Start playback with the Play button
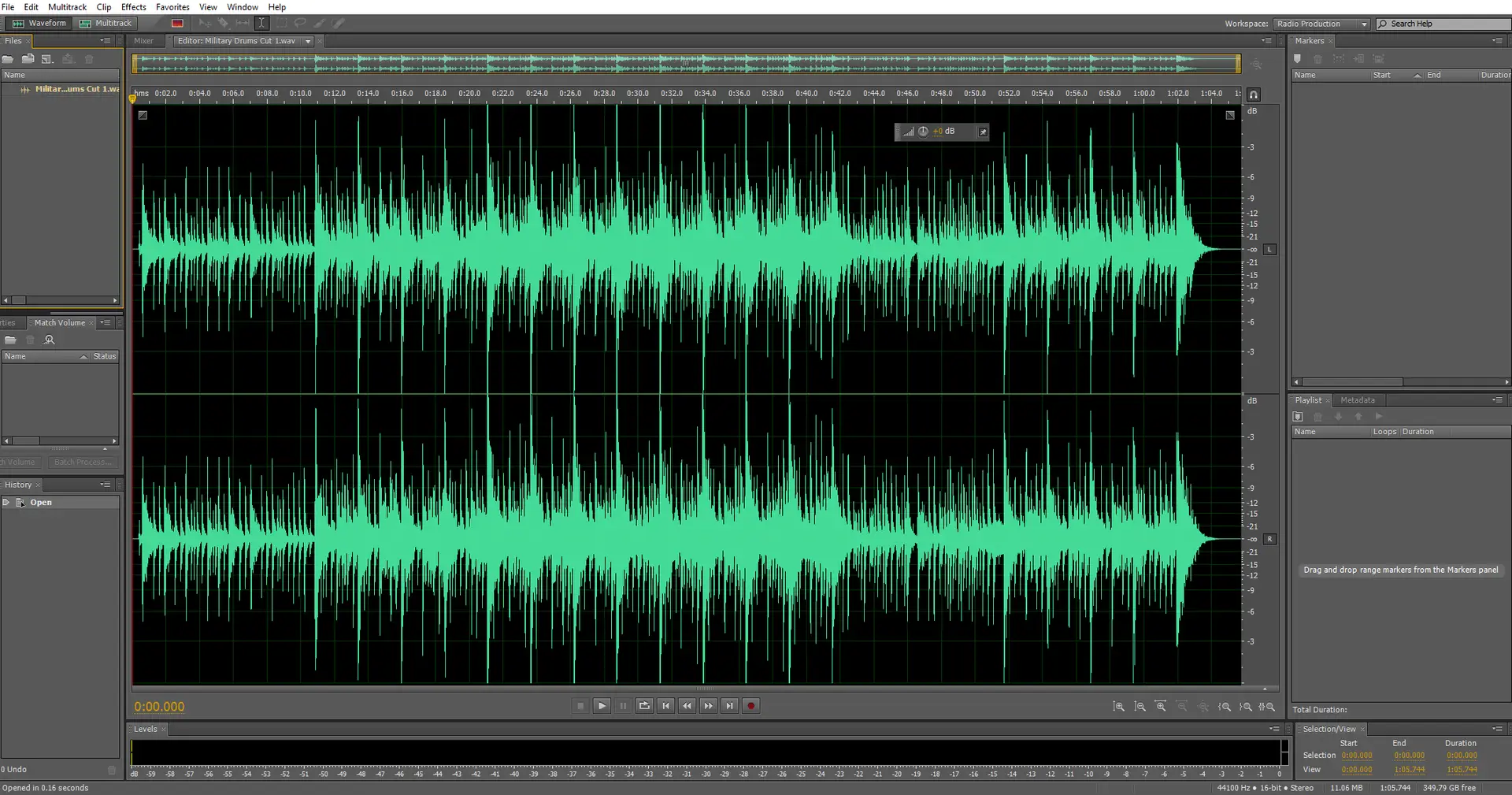The height and width of the screenshot is (795, 1512). coord(602,706)
